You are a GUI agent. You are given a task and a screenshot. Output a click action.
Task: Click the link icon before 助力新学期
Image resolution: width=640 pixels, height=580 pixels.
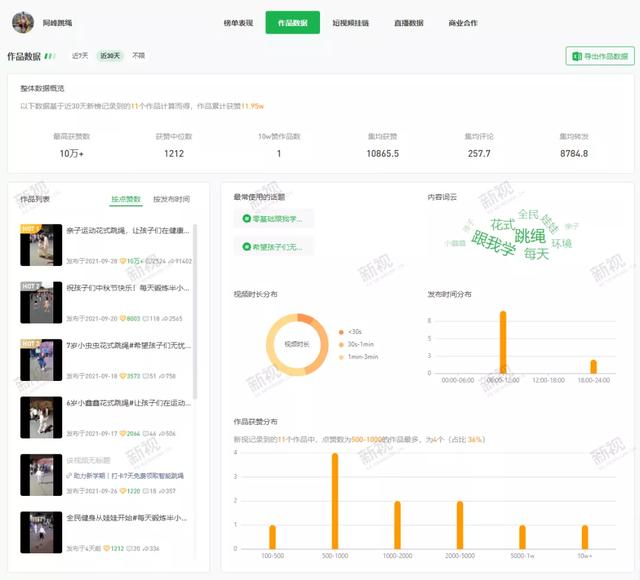pos(71,476)
